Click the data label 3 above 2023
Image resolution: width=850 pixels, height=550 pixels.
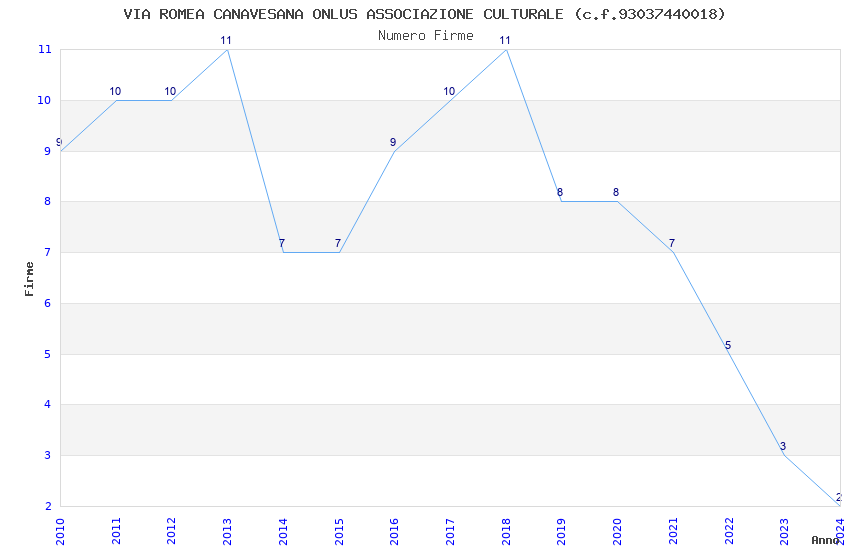(783, 446)
